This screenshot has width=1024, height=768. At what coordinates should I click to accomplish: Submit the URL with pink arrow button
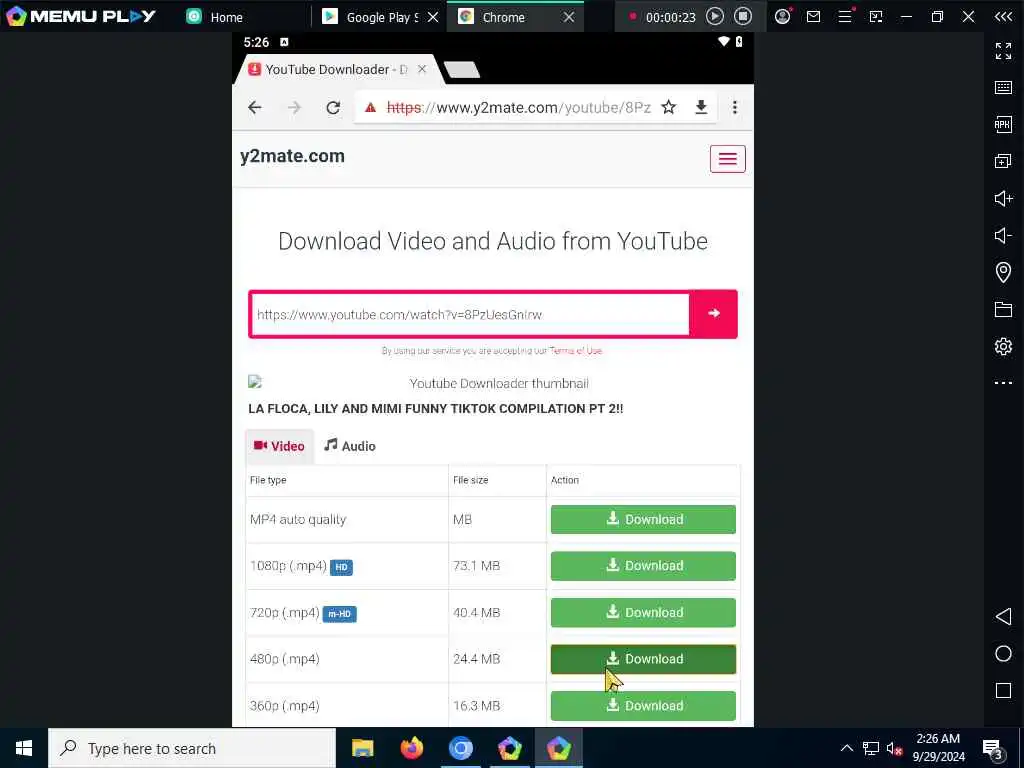click(x=714, y=313)
